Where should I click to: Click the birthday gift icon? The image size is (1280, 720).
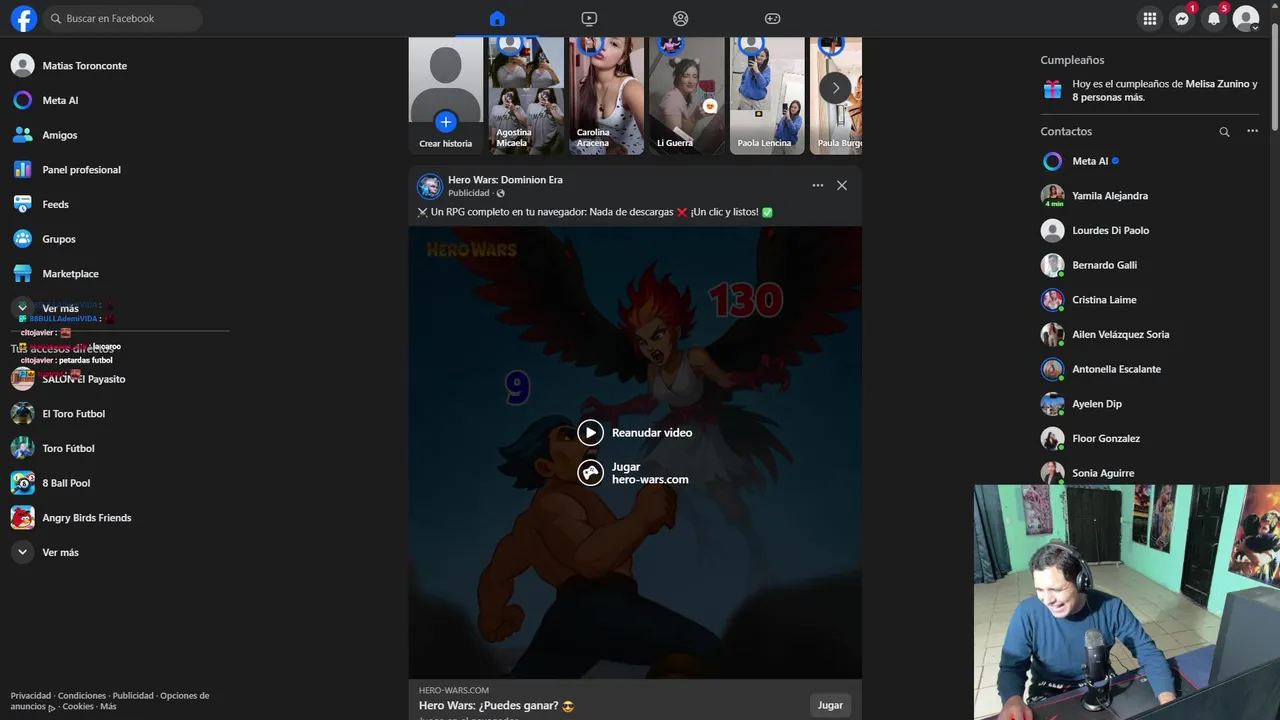(x=1052, y=90)
